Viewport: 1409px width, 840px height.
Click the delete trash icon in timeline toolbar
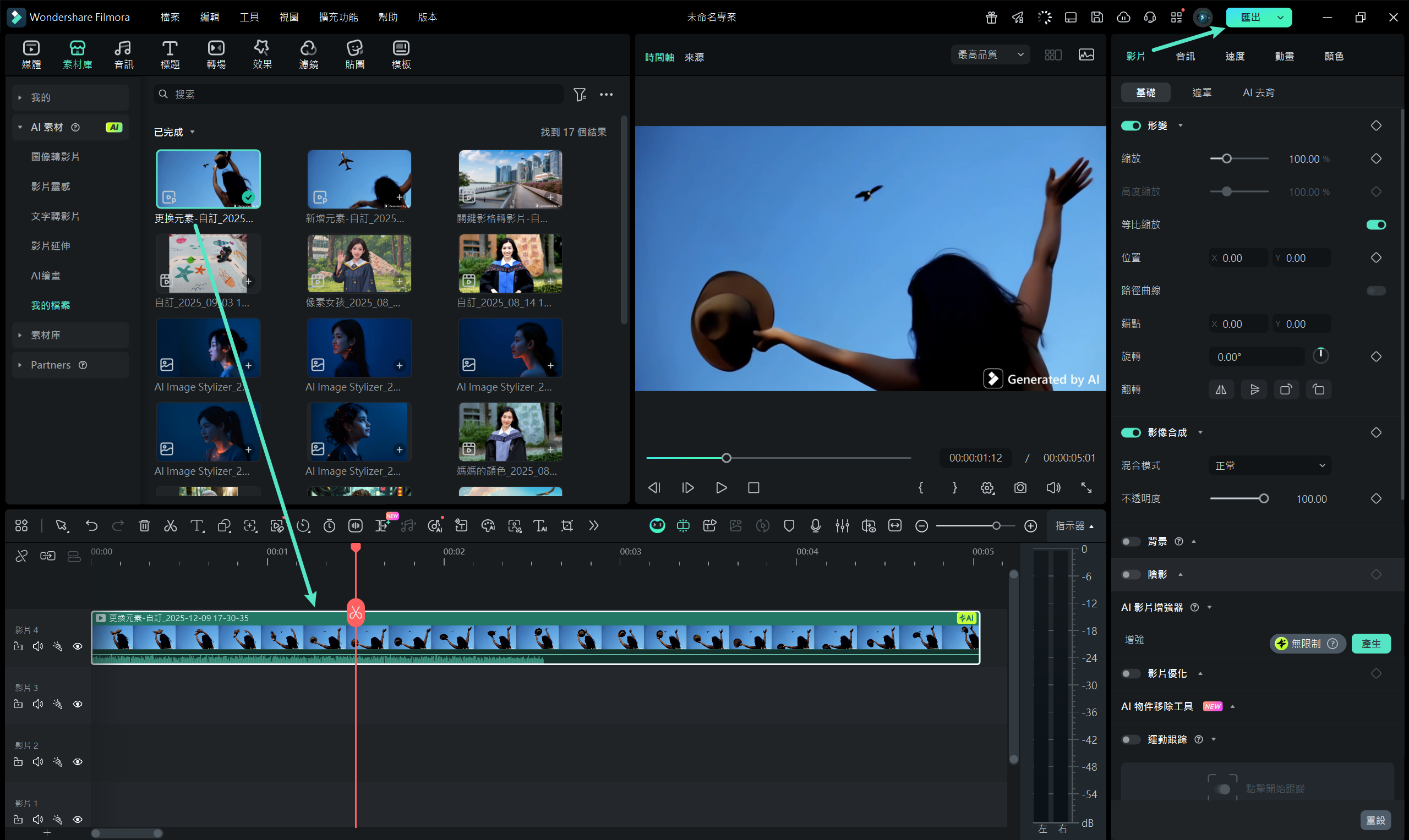pos(144,526)
